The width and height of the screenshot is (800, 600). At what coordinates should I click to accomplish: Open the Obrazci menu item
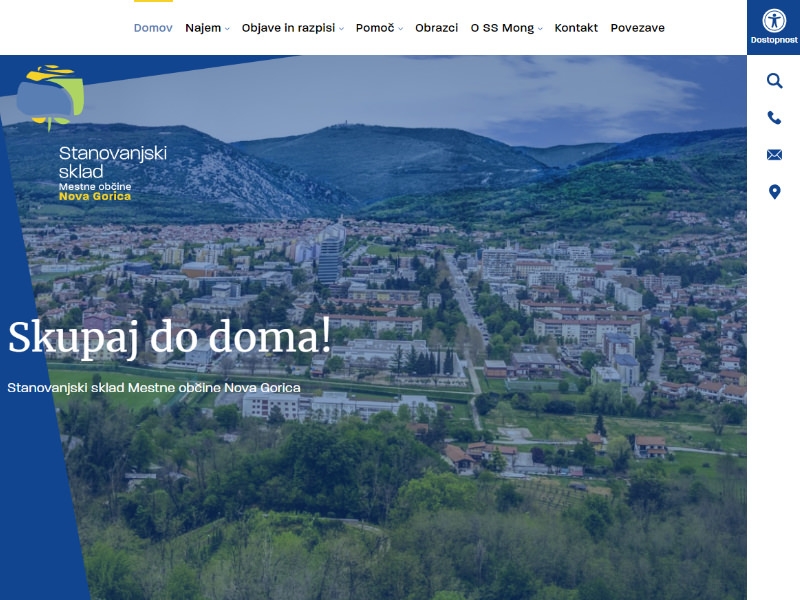[x=436, y=28]
